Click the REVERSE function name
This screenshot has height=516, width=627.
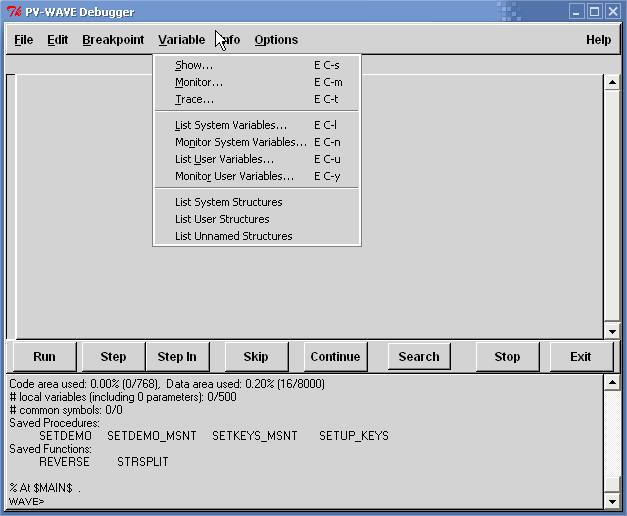pyautogui.click(x=64, y=462)
